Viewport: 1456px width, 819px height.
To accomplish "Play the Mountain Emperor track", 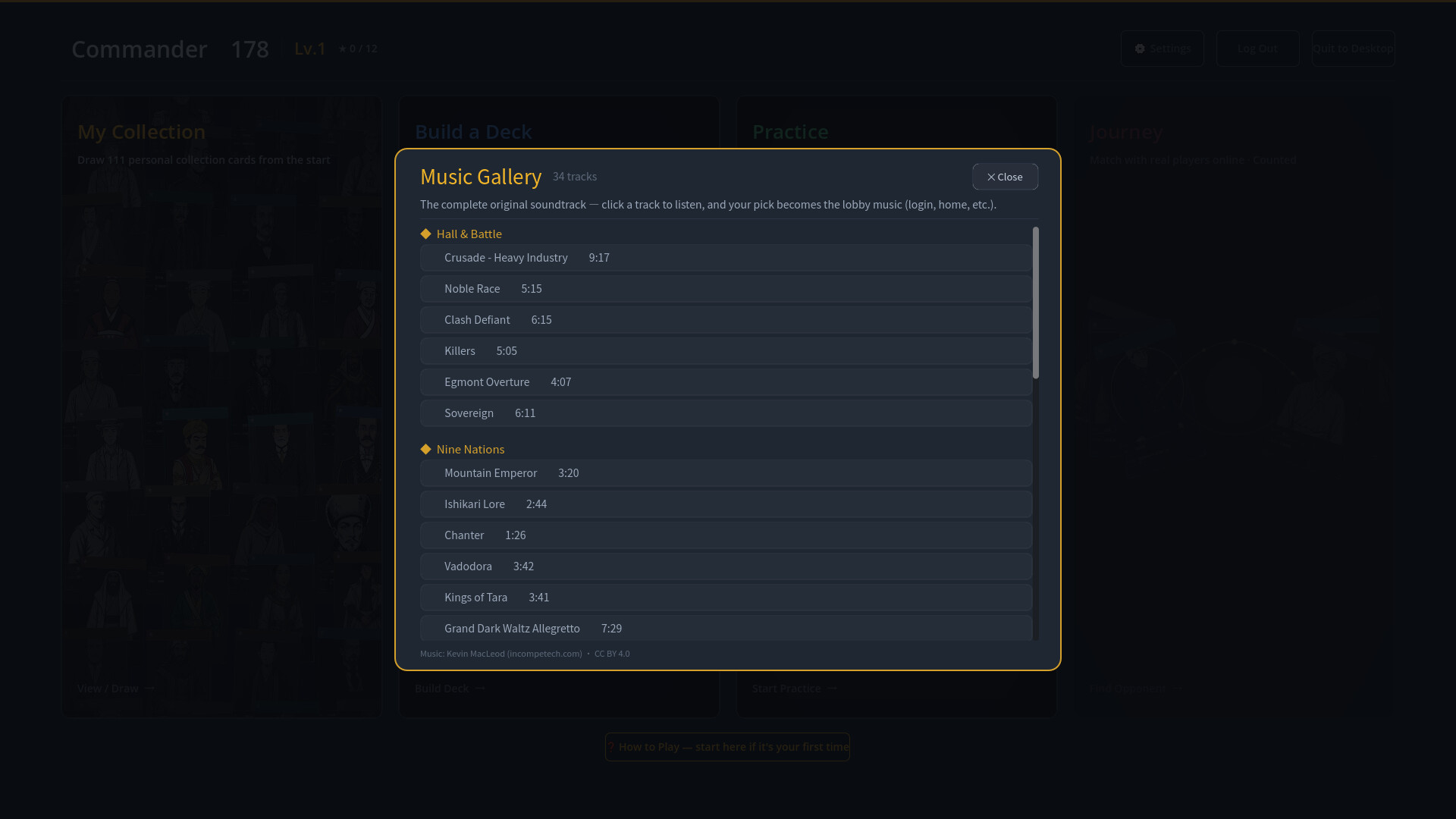I will pyautogui.click(x=726, y=473).
